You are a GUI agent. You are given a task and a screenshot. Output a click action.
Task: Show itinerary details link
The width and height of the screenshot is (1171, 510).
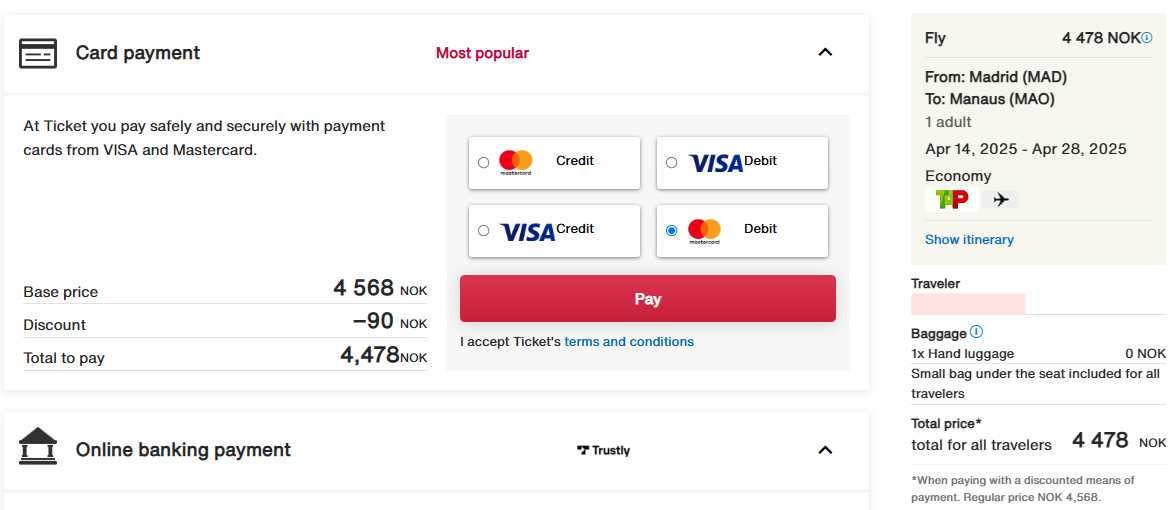tap(969, 240)
